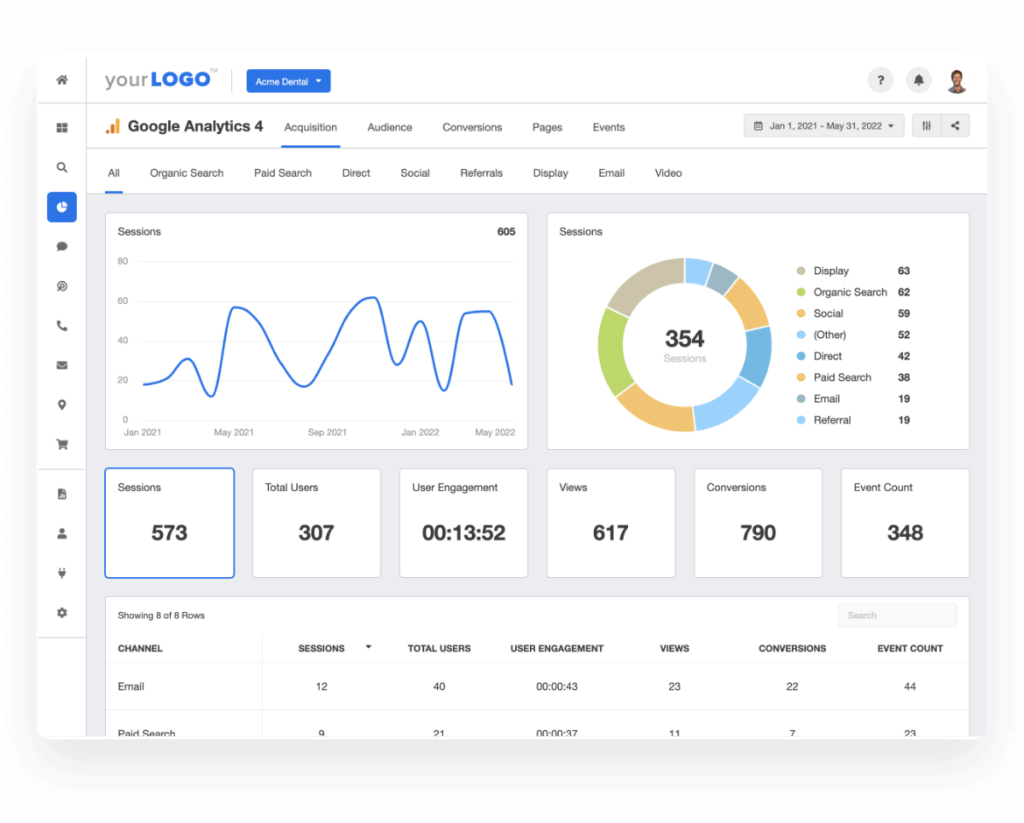Open the Sessions column sort dropdown arrow
Image resolution: width=1024 pixels, height=823 pixels.
[368, 647]
